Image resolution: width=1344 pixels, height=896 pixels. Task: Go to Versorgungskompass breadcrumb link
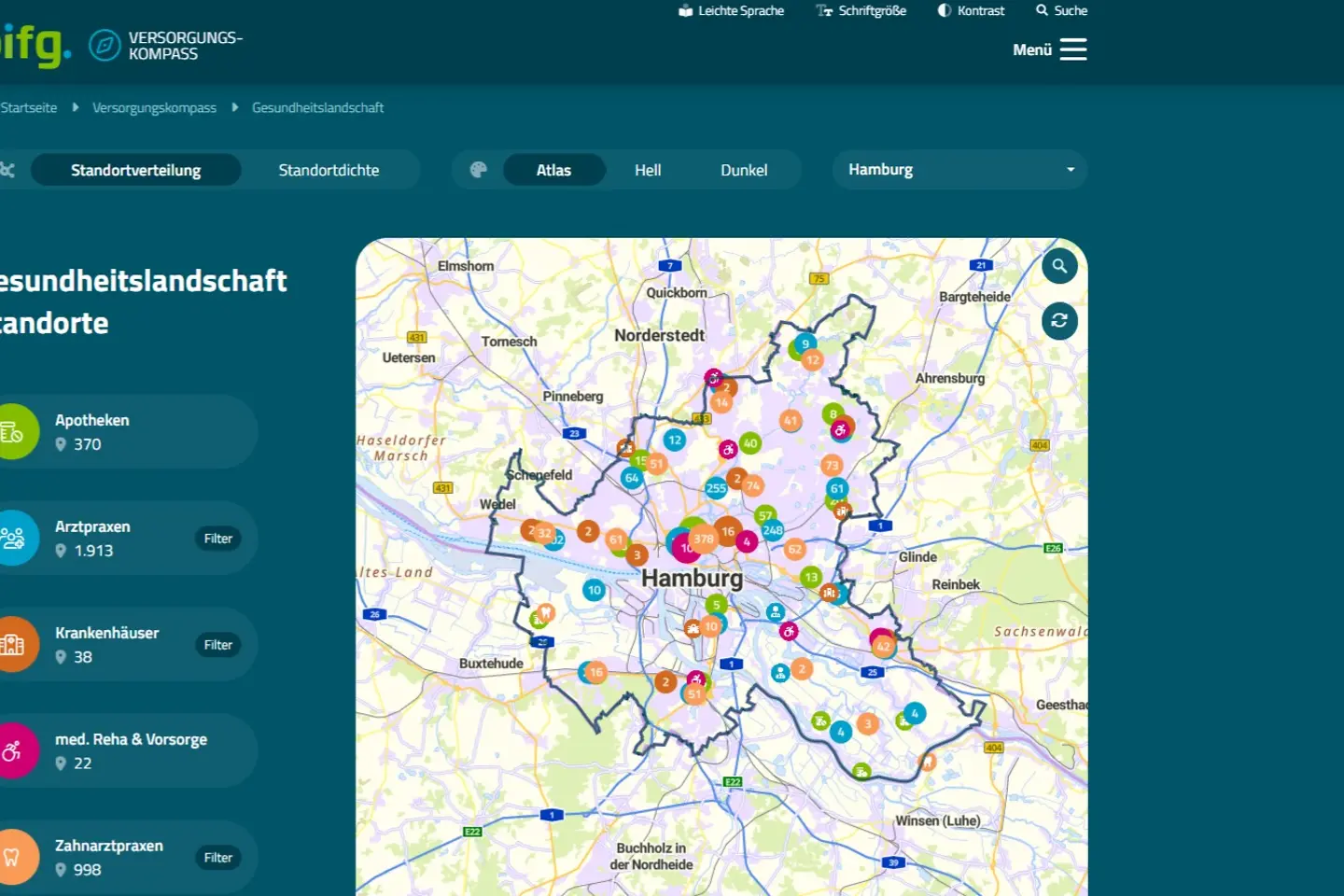[x=154, y=108]
